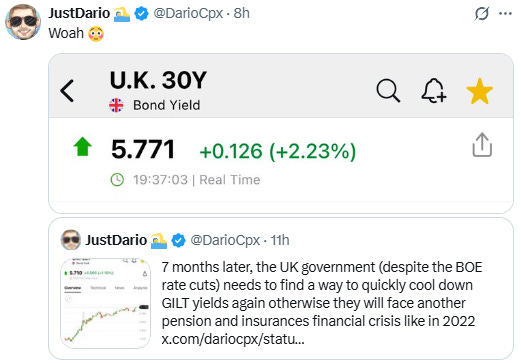
Task: Click the blue verified badge at top
Action: point(141,14)
